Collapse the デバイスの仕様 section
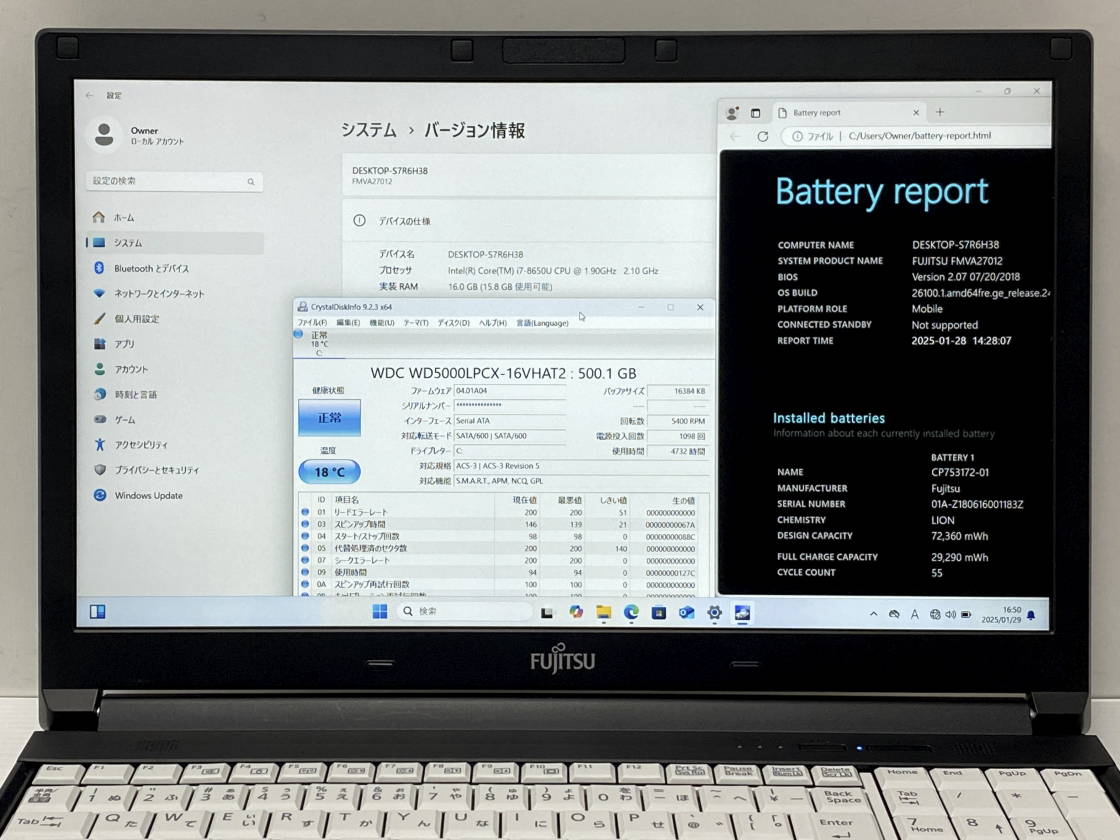Image resolution: width=1120 pixels, height=840 pixels. coord(529,221)
